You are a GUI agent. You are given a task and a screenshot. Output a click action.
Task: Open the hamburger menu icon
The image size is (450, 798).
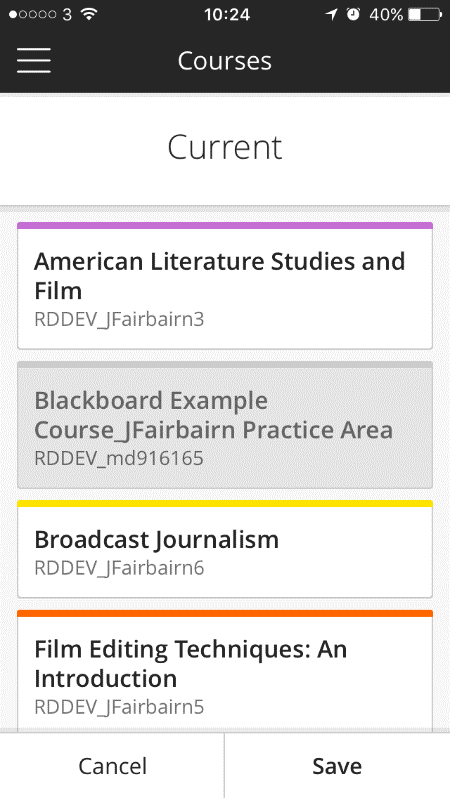34,61
